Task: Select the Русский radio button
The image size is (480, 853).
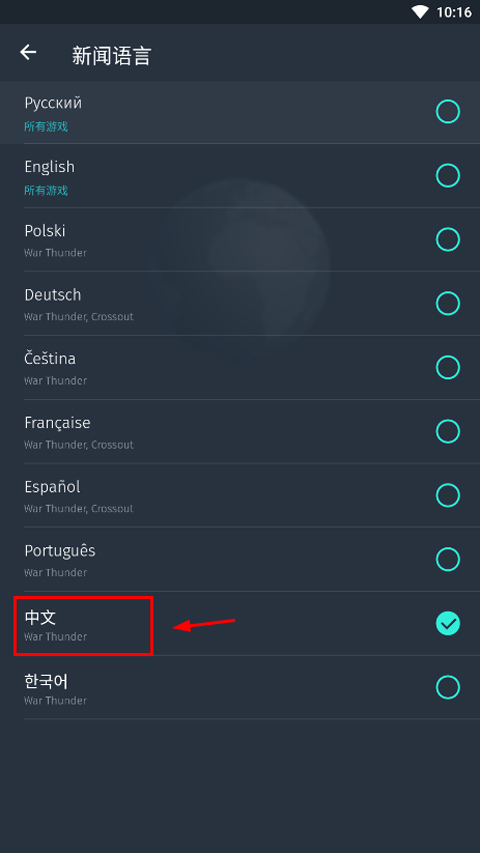Action: click(448, 112)
